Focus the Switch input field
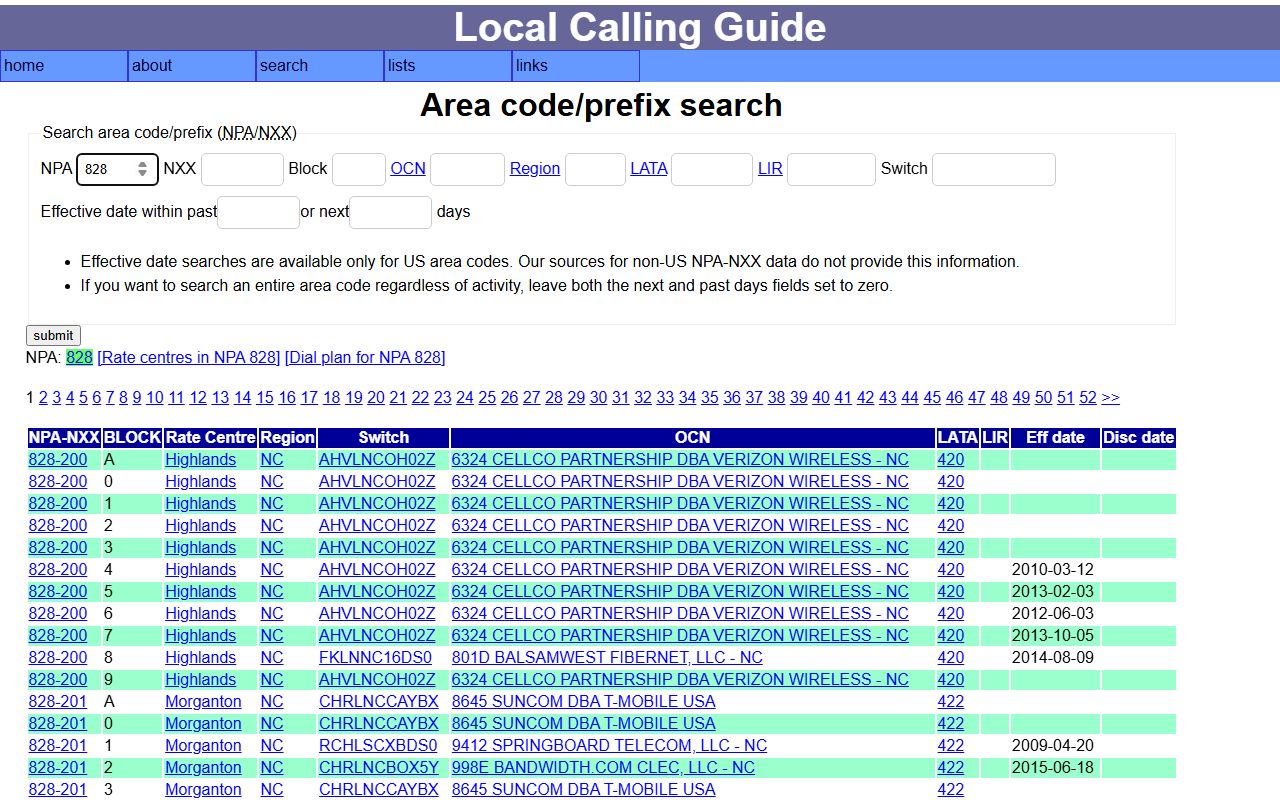Screen dimensions: 1280x800 point(994,169)
